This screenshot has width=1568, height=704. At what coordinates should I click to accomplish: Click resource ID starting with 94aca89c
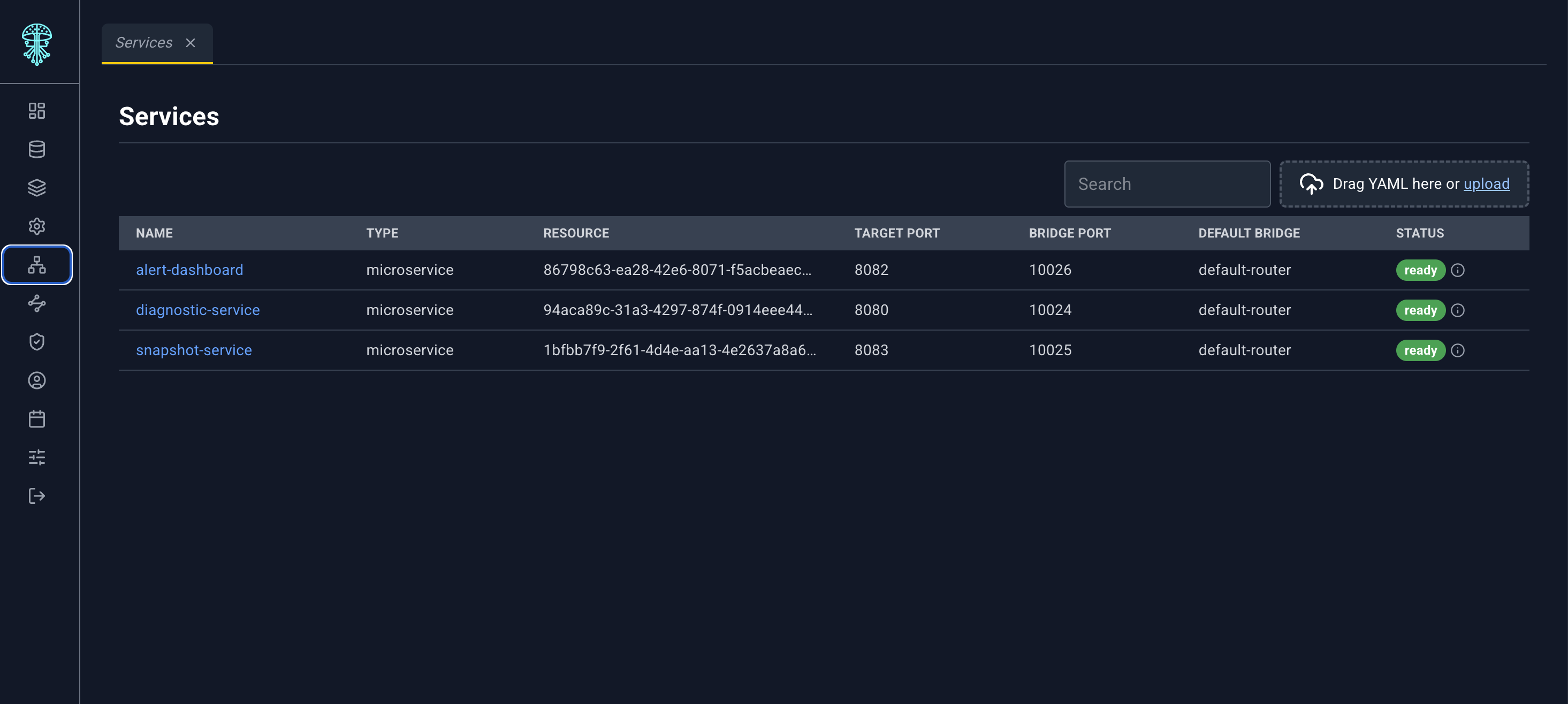click(x=678, y=310)
